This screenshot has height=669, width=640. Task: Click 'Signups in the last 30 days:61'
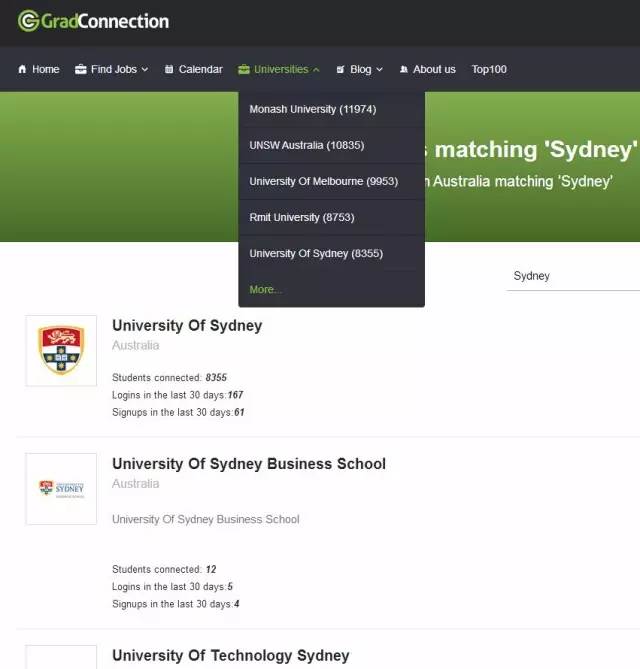178,412
